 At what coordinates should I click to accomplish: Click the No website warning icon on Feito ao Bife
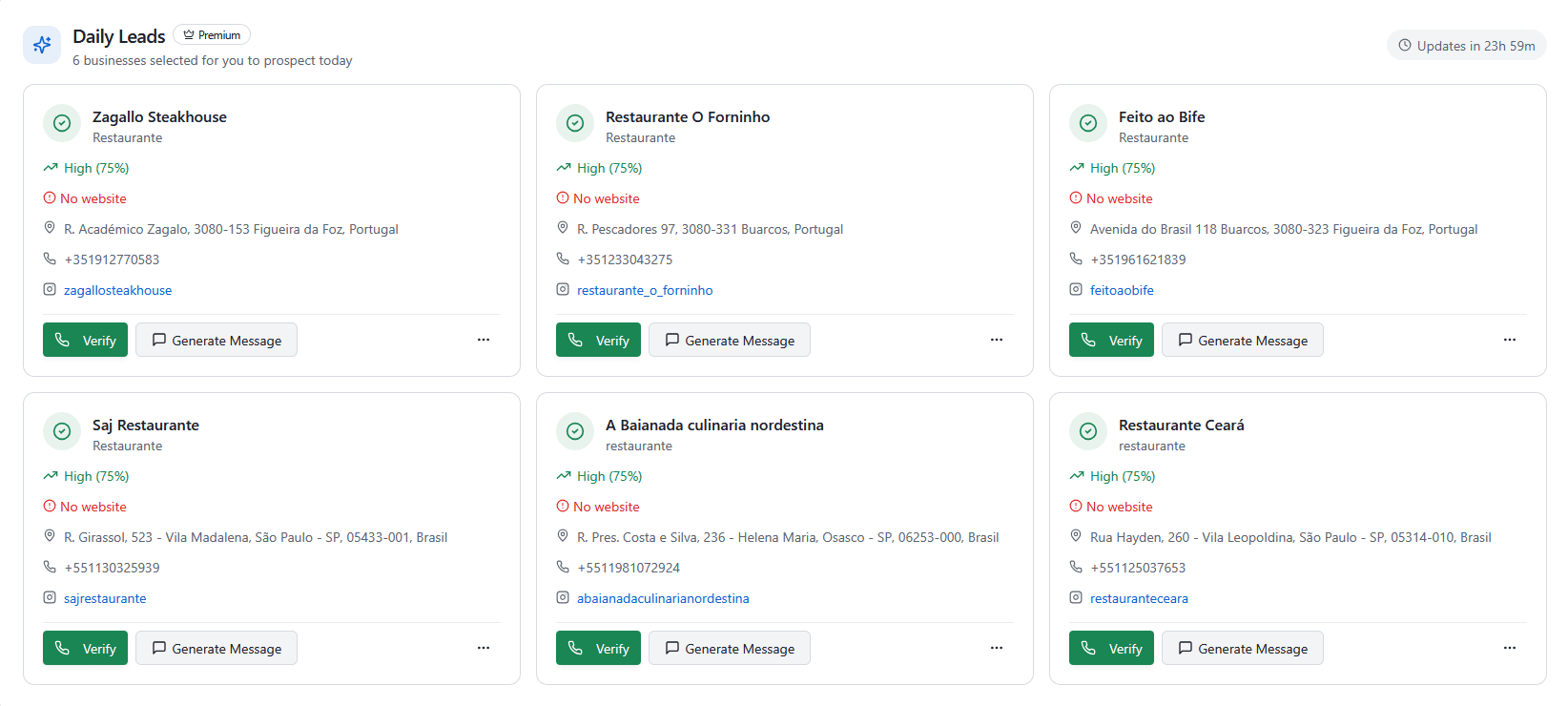(1076, 197)
